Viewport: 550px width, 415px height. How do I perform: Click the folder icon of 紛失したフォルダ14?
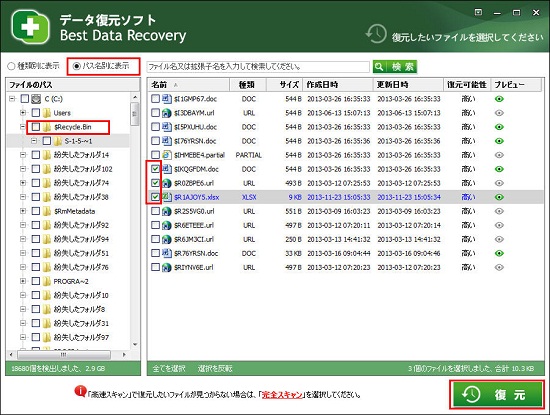tap(47, 155)
